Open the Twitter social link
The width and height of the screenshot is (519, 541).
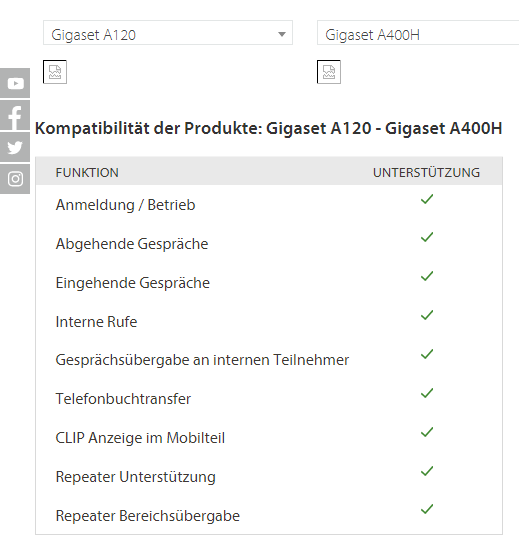(15, 147)
